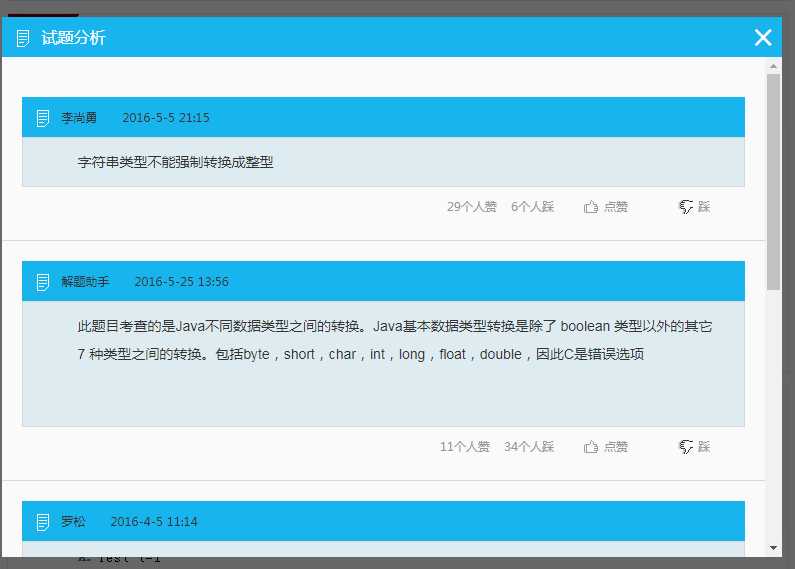Click the 29个人赞 count

[x=472, y=207]
